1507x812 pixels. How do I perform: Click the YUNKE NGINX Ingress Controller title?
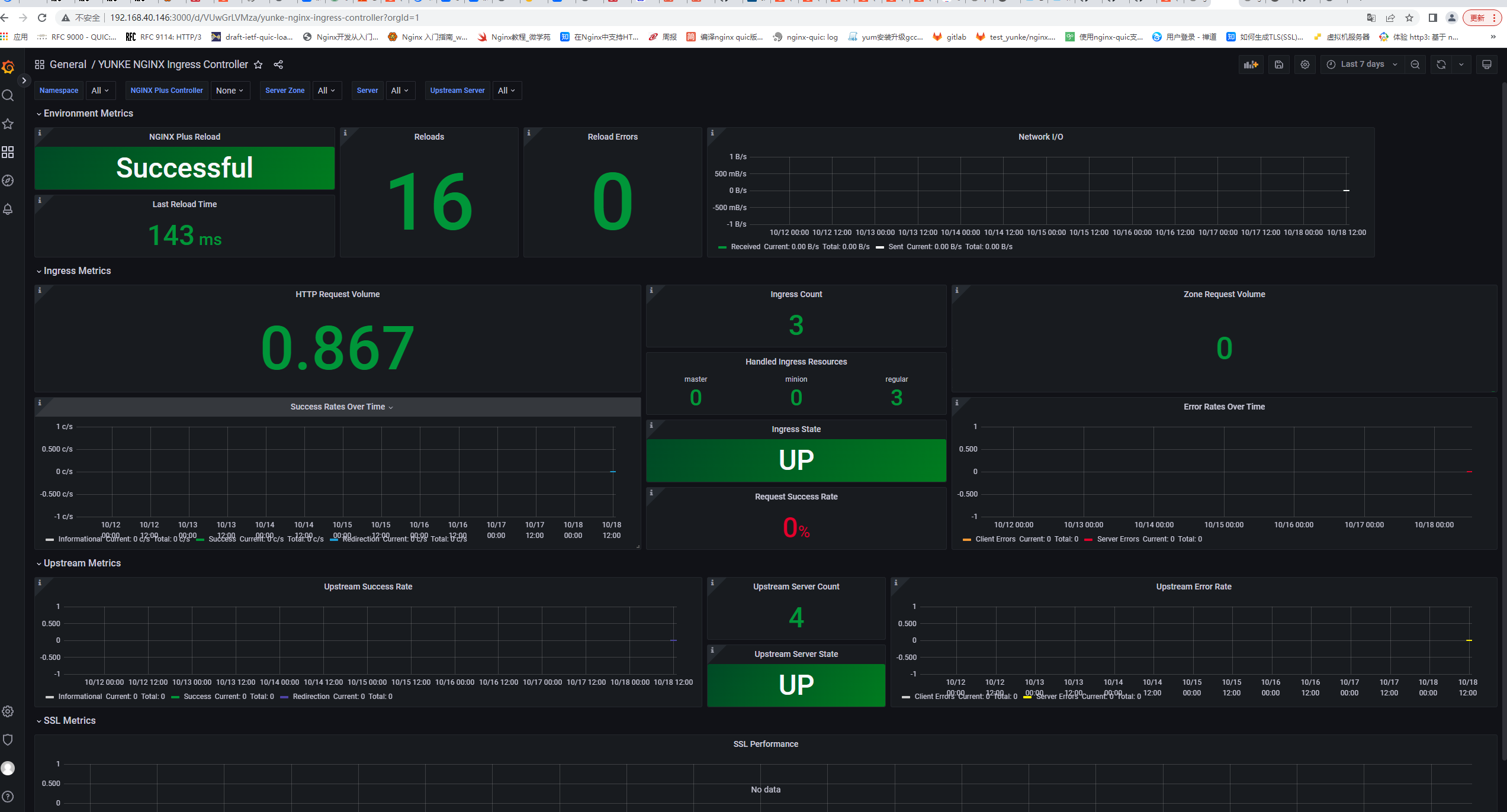tap(173, 65)
